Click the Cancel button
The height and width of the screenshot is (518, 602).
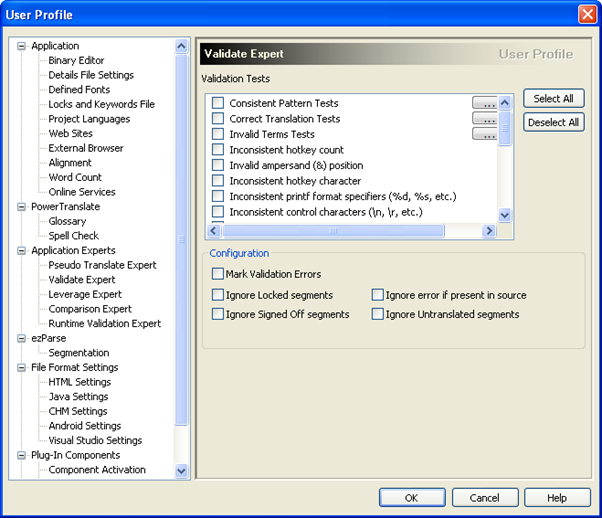pos(485,498)
